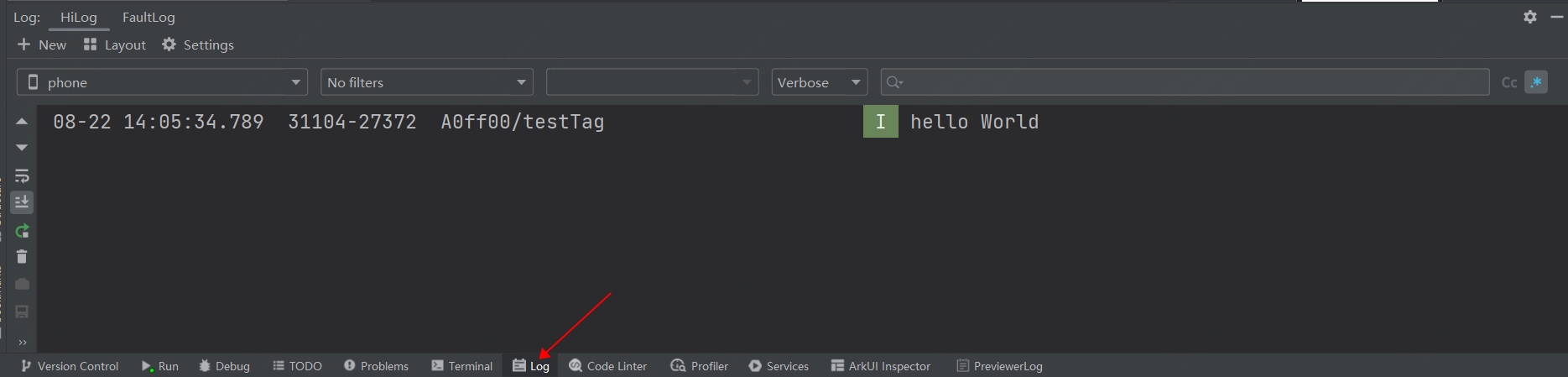This screenshot has width=1568, height=377.
Task: Expand more sidebar actions chevrons
Action: coord(22,342)
